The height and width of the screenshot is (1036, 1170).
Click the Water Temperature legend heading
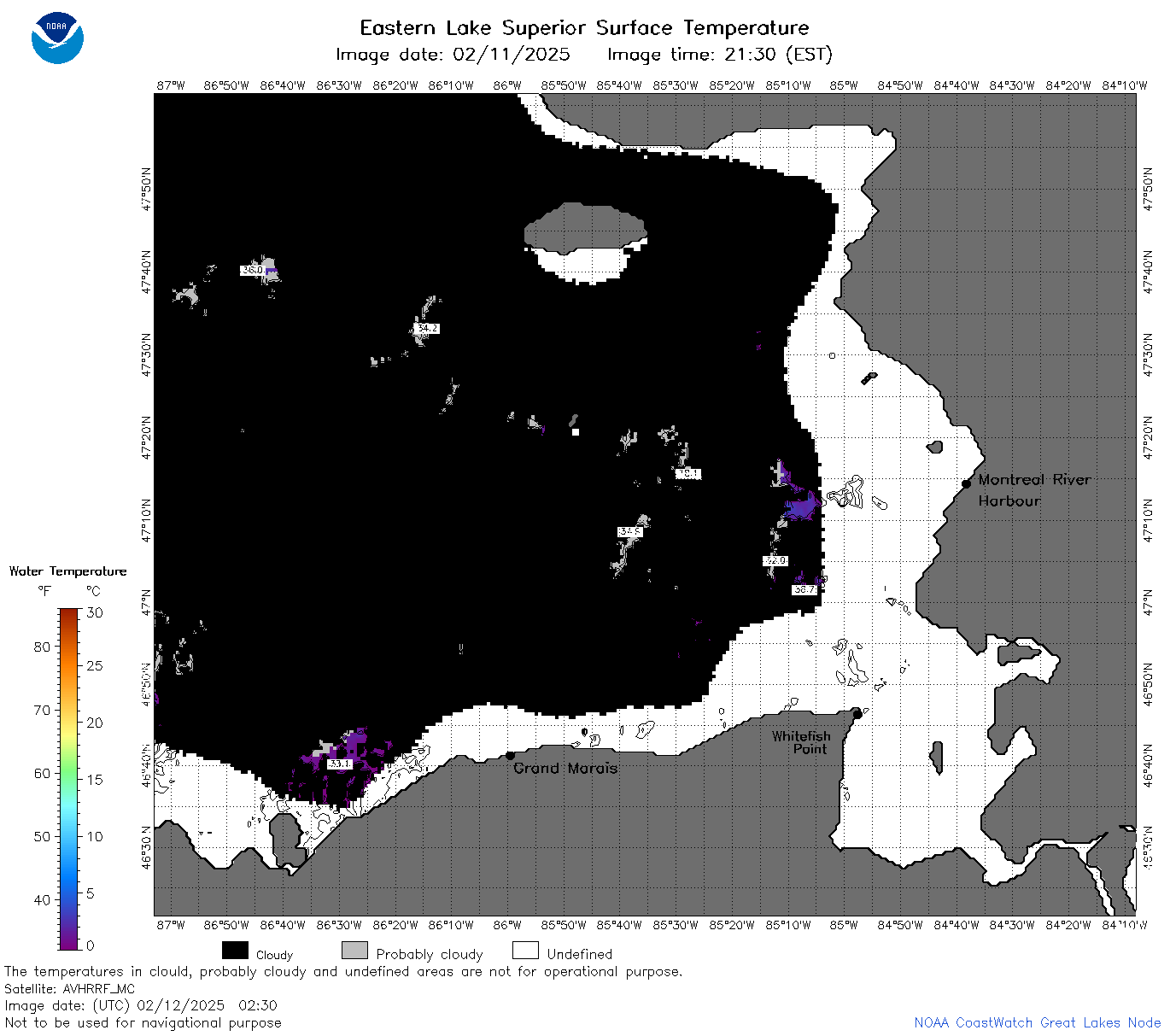67,571
